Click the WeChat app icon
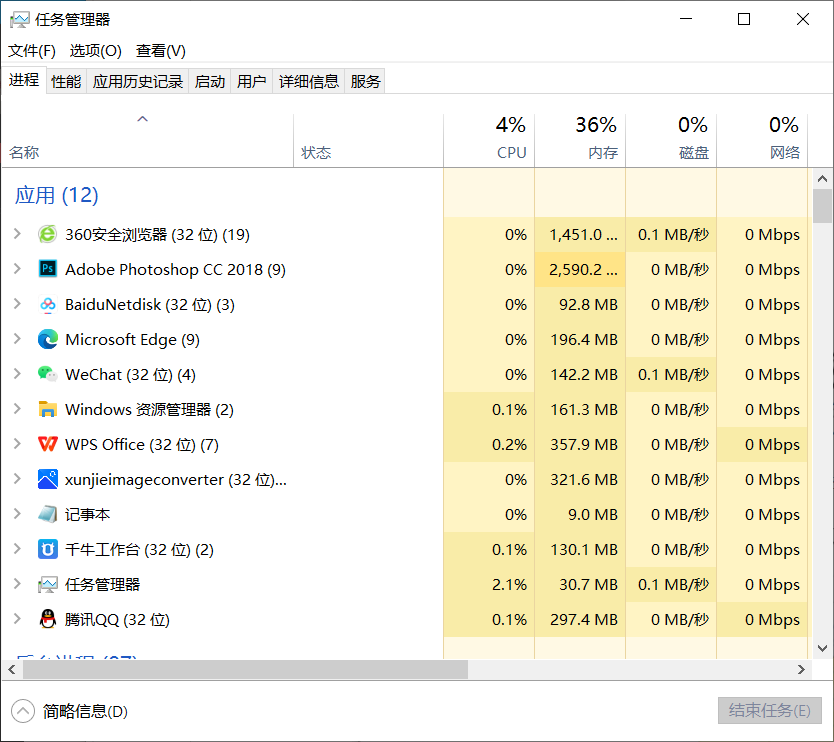This screenshot has height=742, width=834. click(47, 375)
